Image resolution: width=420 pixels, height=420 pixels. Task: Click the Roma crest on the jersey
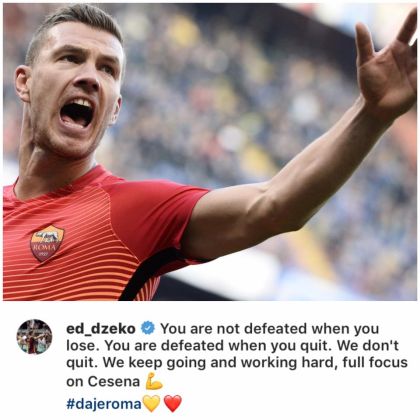(47, 242)
